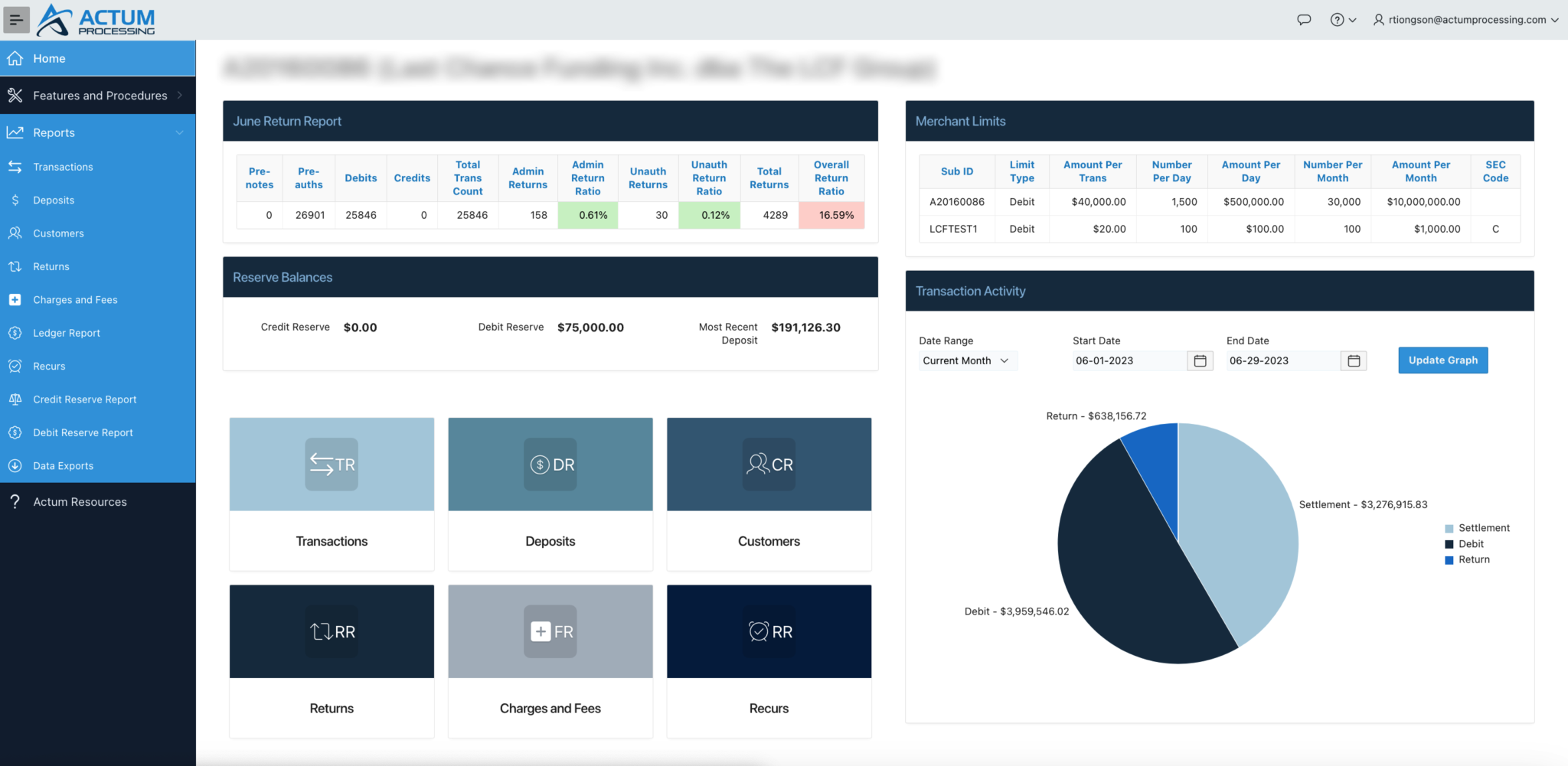Toggle Return in the chart legend
The image size is (1568, 766).
(x=1467, y=560)
